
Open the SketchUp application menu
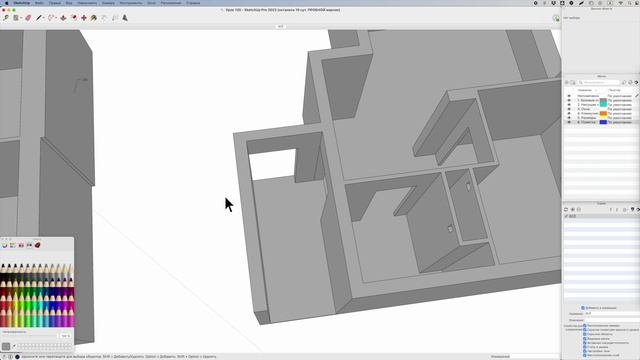pyautogui.click(x=22, y=3)
